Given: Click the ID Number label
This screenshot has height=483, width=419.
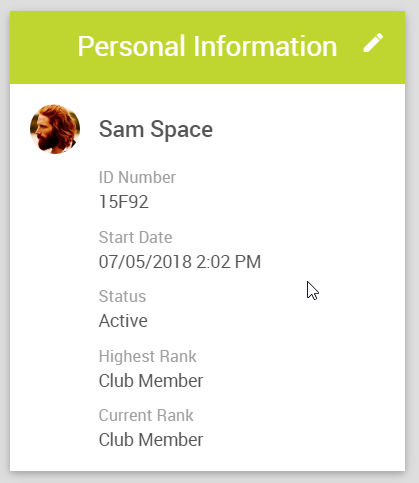Looking at the screenshot, I should point(137,177).
